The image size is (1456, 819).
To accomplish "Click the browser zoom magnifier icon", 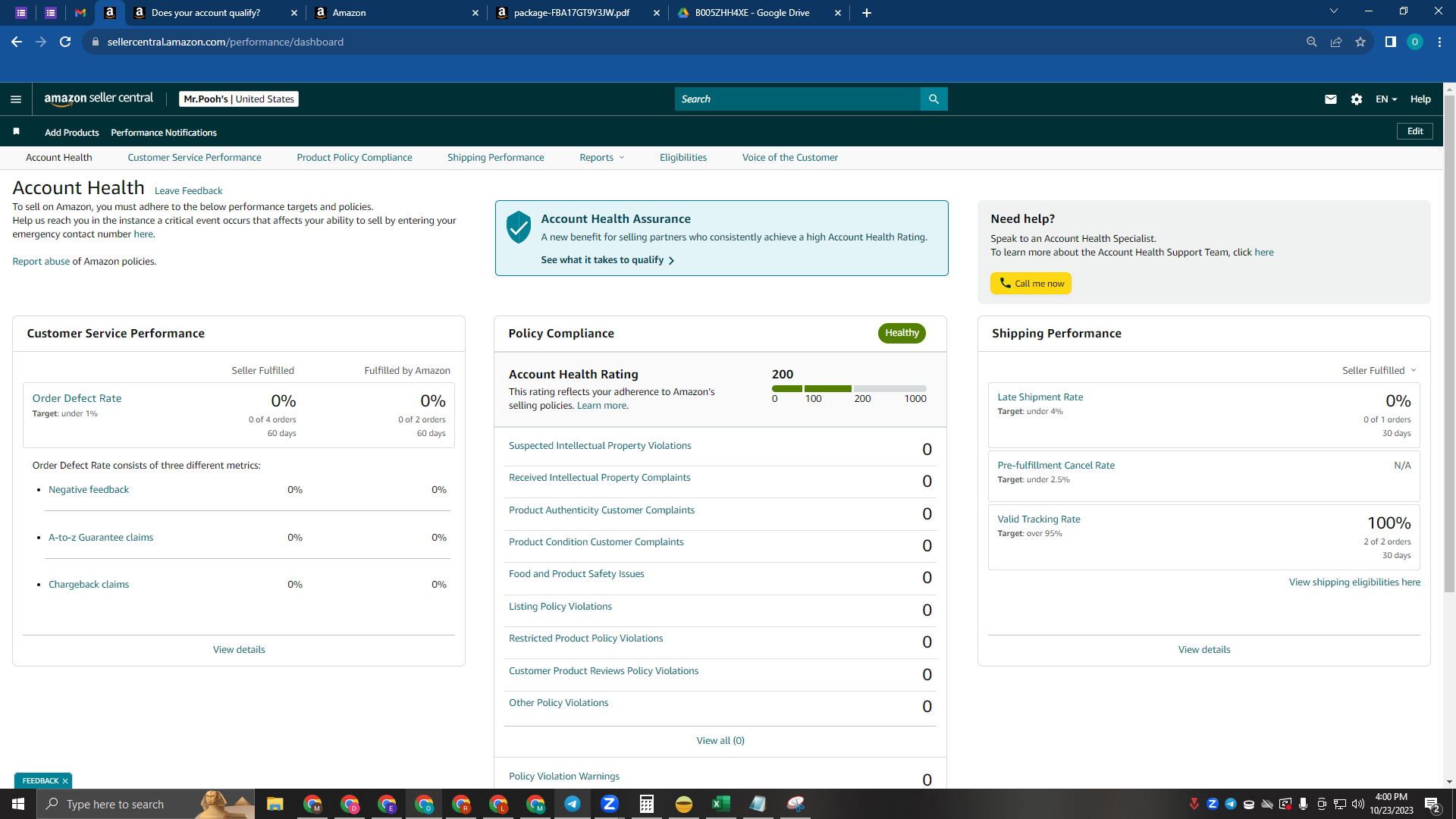I will [x=1311, y=42].
